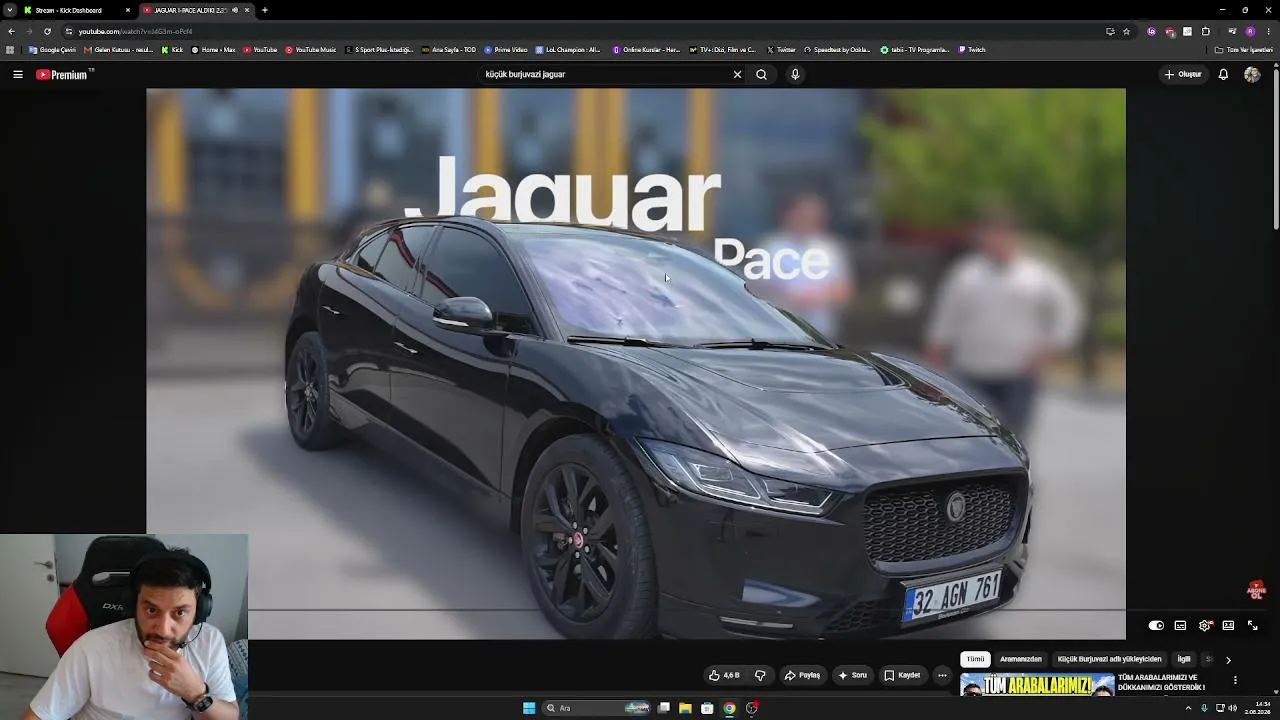Open the Windows Start menu

[x=529, y=708]
